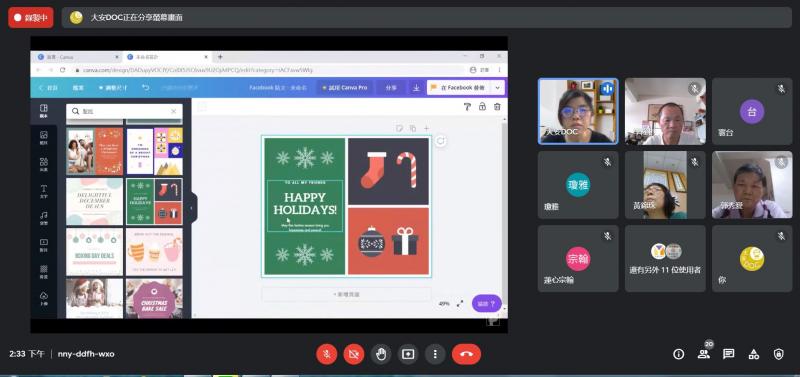The width and height of the screenshot is (800, 377).
Task: Click the muted mic icon on 你 tile
Action: tap(781, 236)
